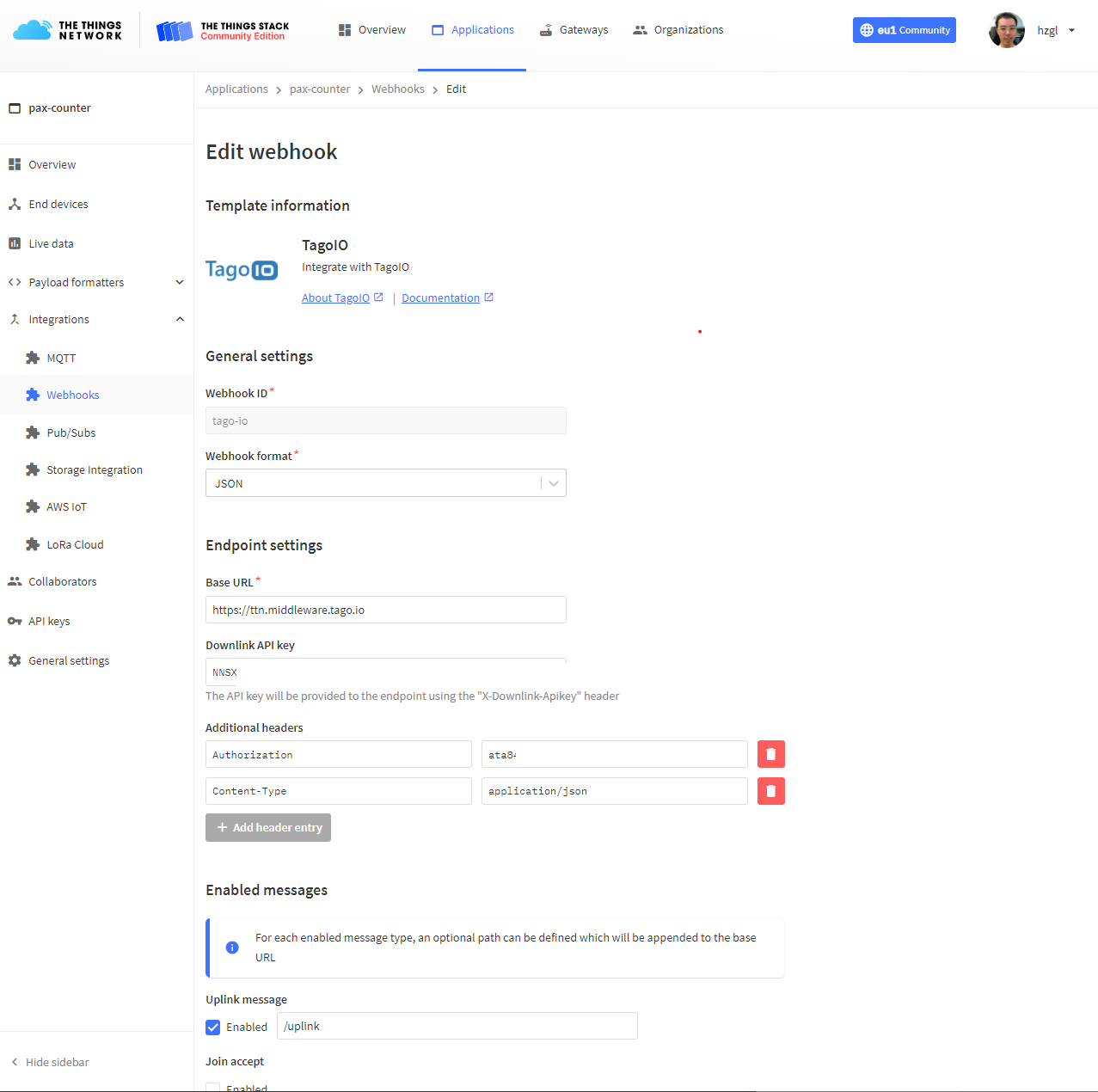The height and width of the screenshot is (1092, 1098).
Task: Open the About TagoIO link
Action: (x=335, y=298)
